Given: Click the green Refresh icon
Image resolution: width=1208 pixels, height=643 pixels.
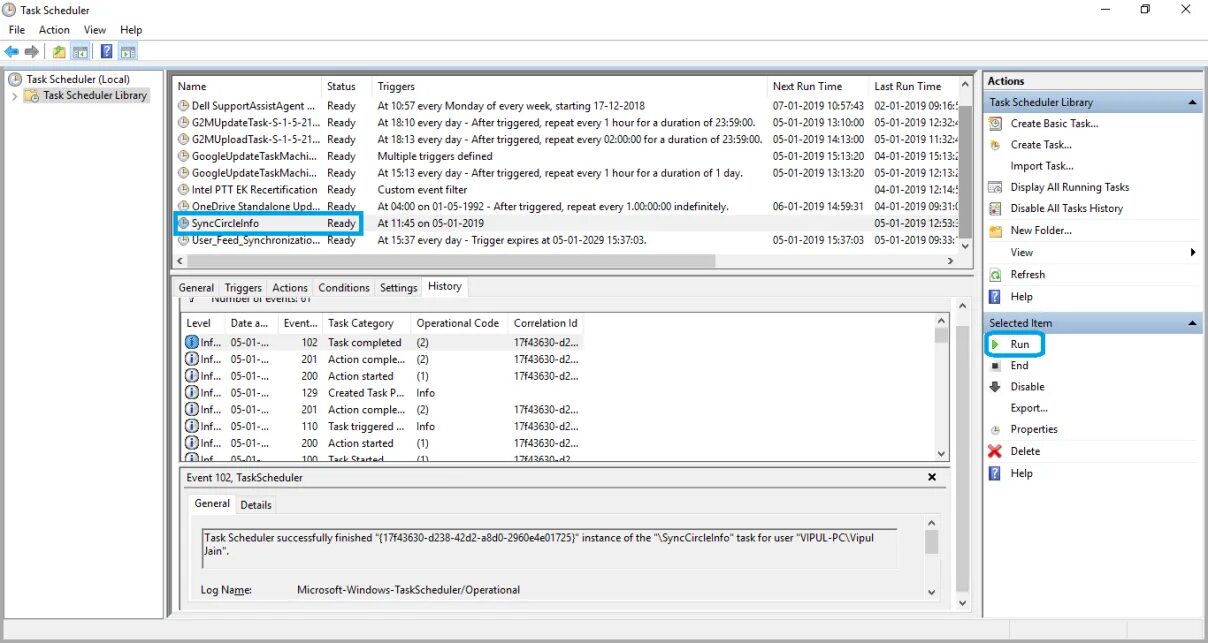Looking at the screenshot, I should point(995,274).
